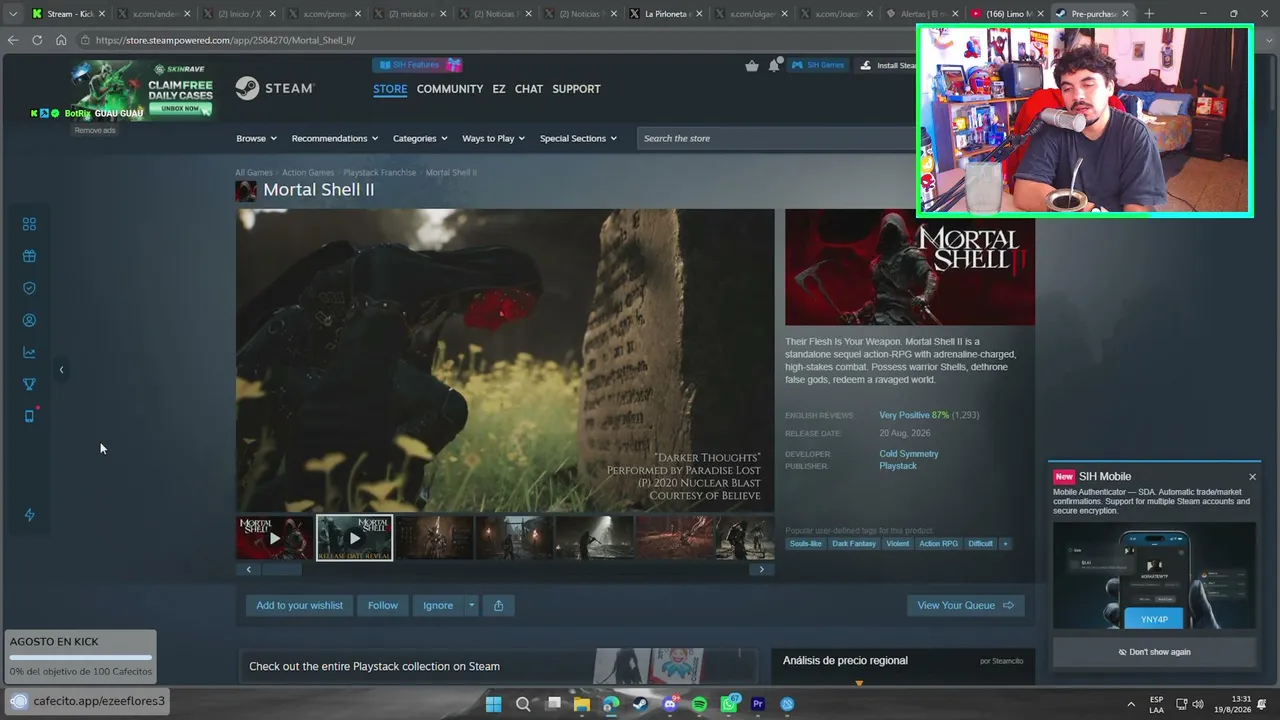
Task: Open the mobile phone icon in left sidebar
Action: point(29,416)
